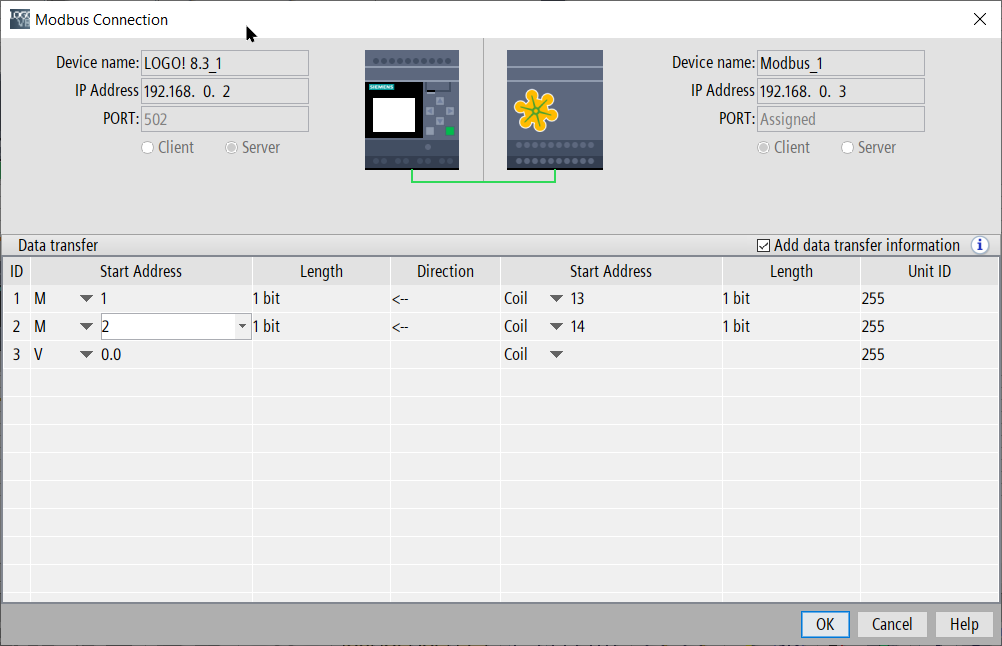Select row 3 by its ID cell

coord(17,355)
